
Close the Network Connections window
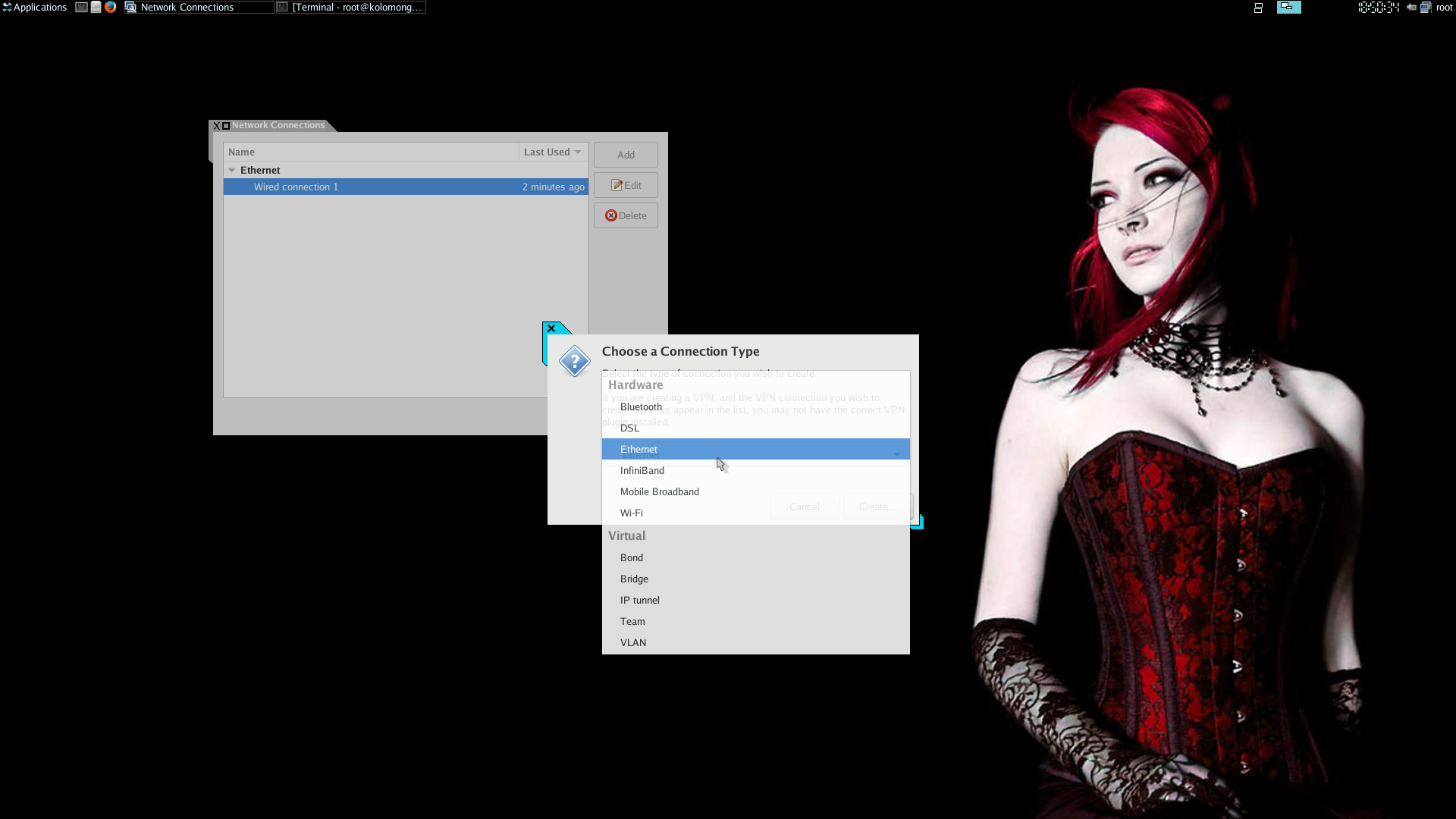tap(216, 126)
